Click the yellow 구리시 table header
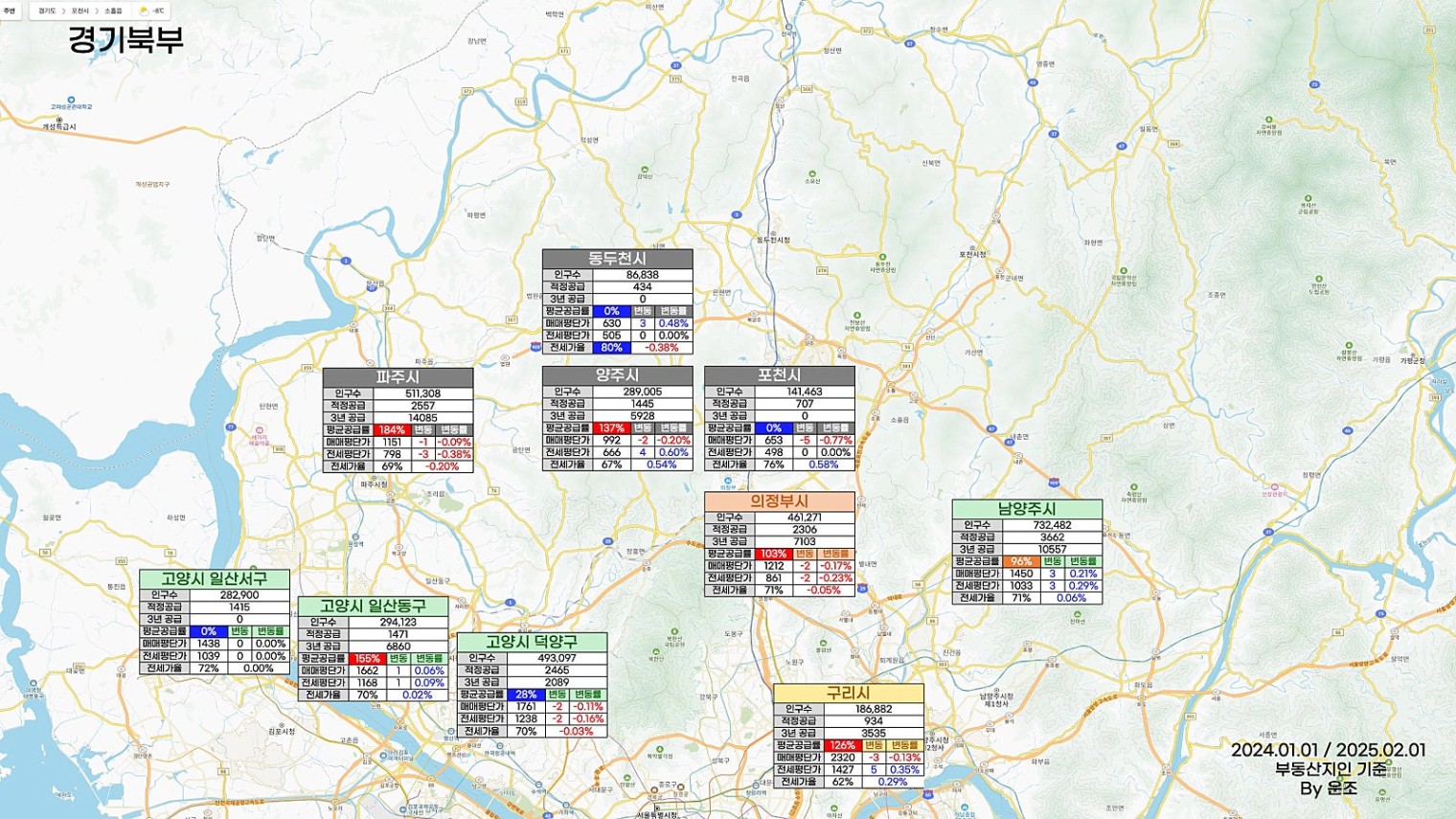1456x819 pixels. 848,693
